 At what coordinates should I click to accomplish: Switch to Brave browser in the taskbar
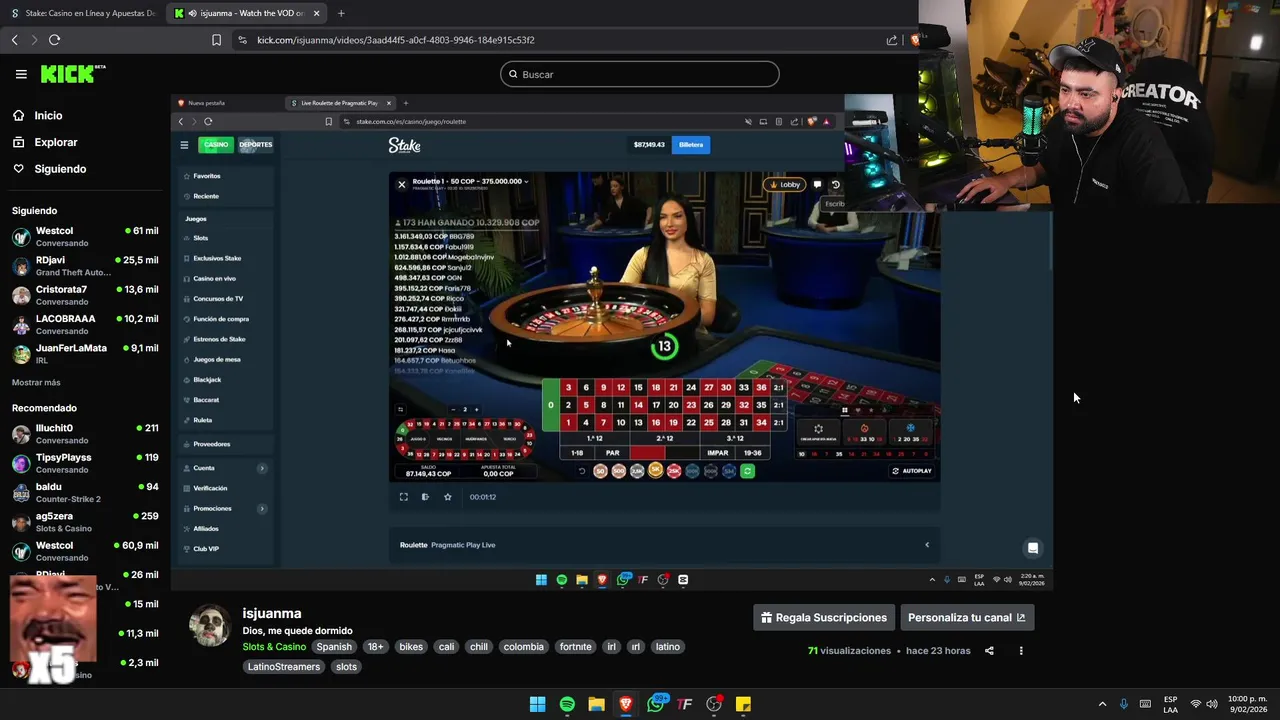point(626,704)
